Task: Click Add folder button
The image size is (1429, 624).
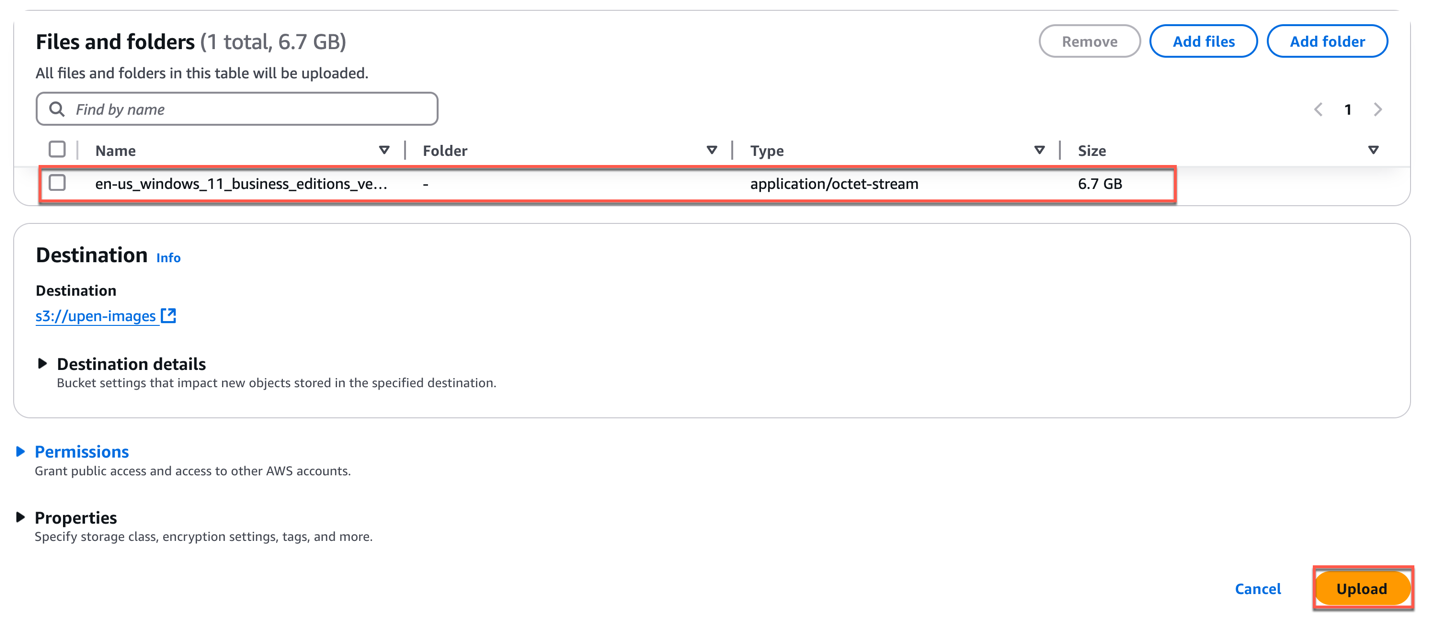Action: point(1327,41)
